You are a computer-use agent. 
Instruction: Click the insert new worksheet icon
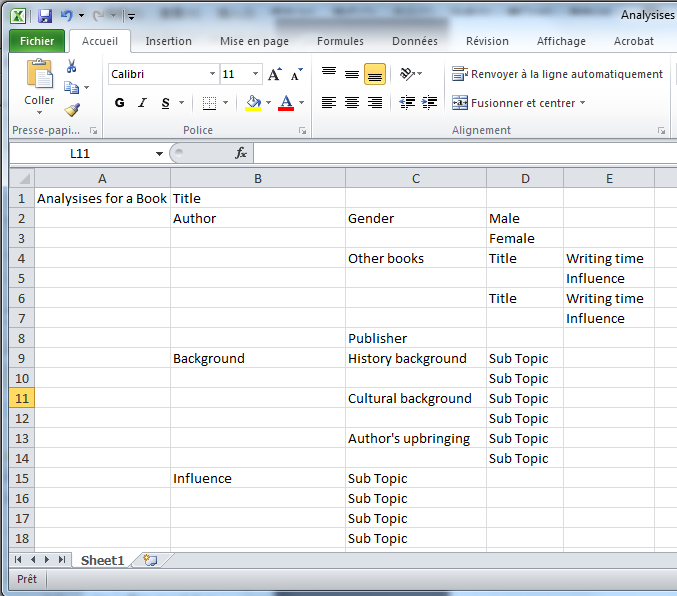(150, 560)
